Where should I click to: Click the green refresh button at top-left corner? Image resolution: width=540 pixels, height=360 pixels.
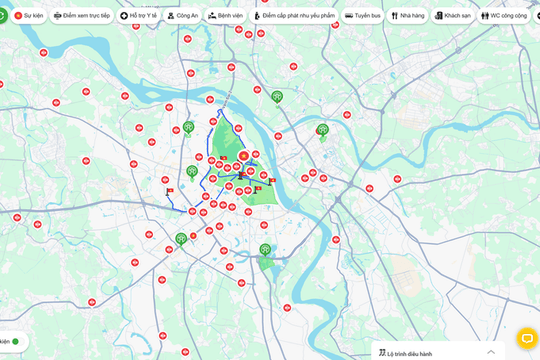[2, 16]
